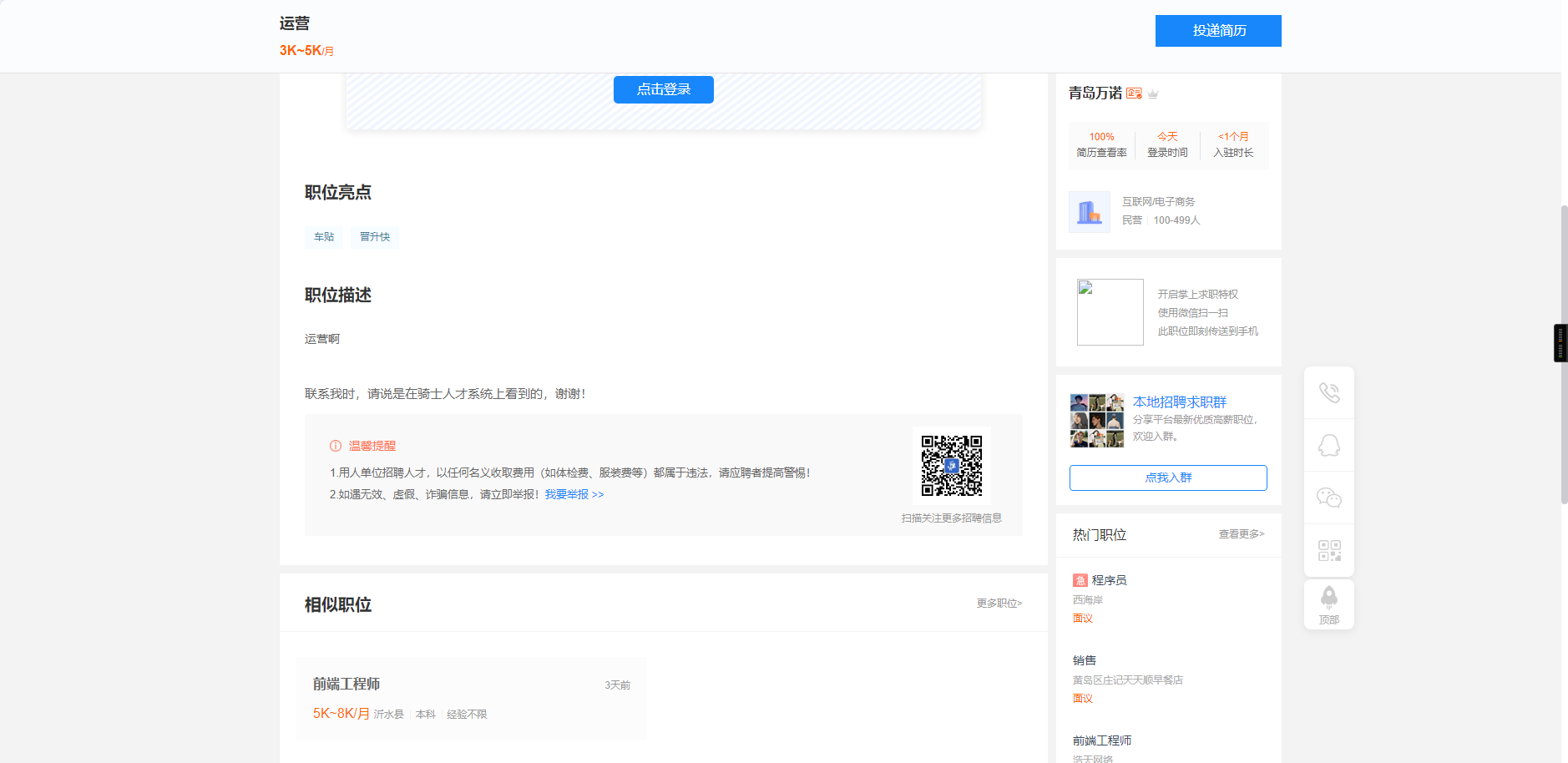
Task: Click the crown icon next to company name
Action: click(1152, 93)
